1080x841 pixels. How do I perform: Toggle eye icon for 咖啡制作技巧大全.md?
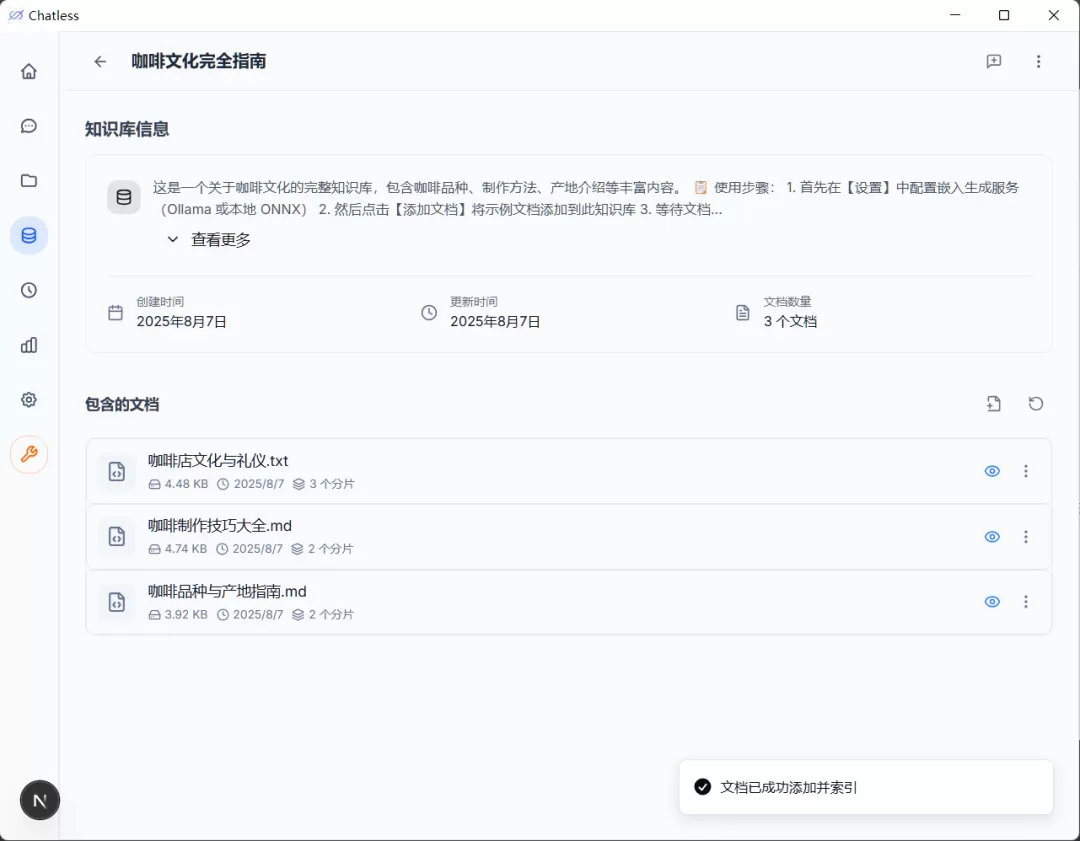992,537
